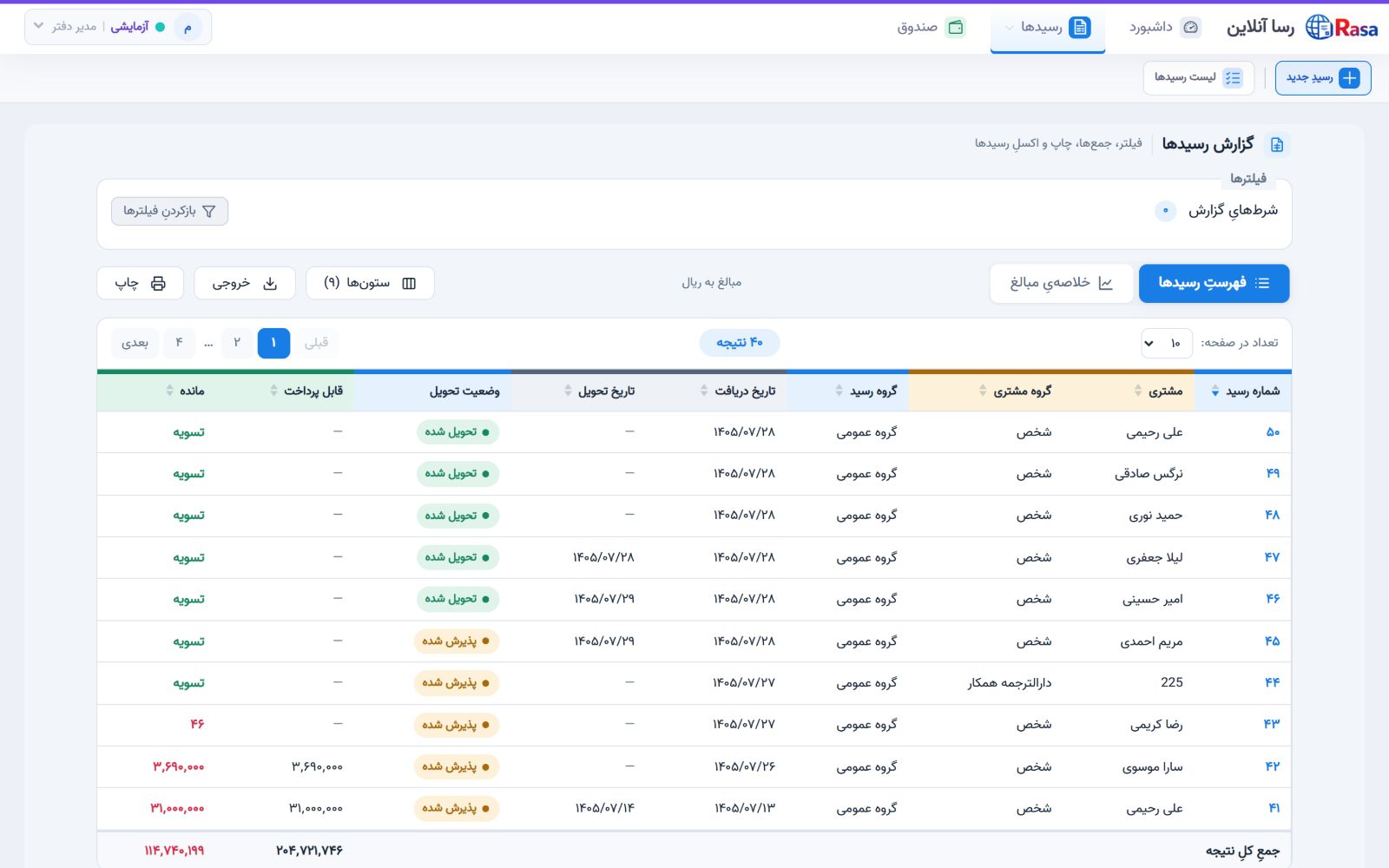Click the chart icon on خلاصه‌ی مبالغ
1389x868 pixels.
tap(1105, 283)
